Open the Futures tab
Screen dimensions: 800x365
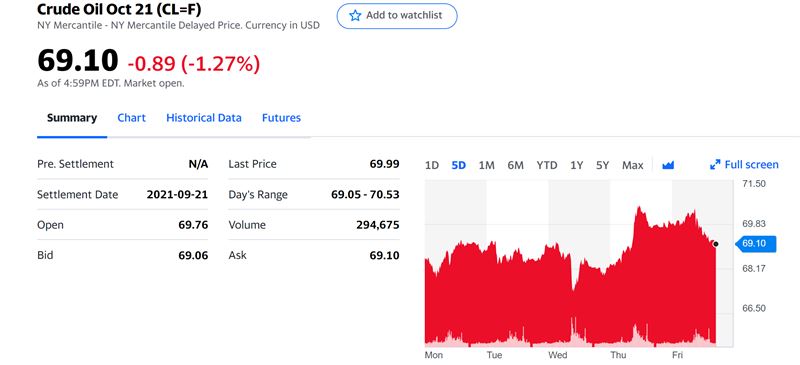click(281, 118)
